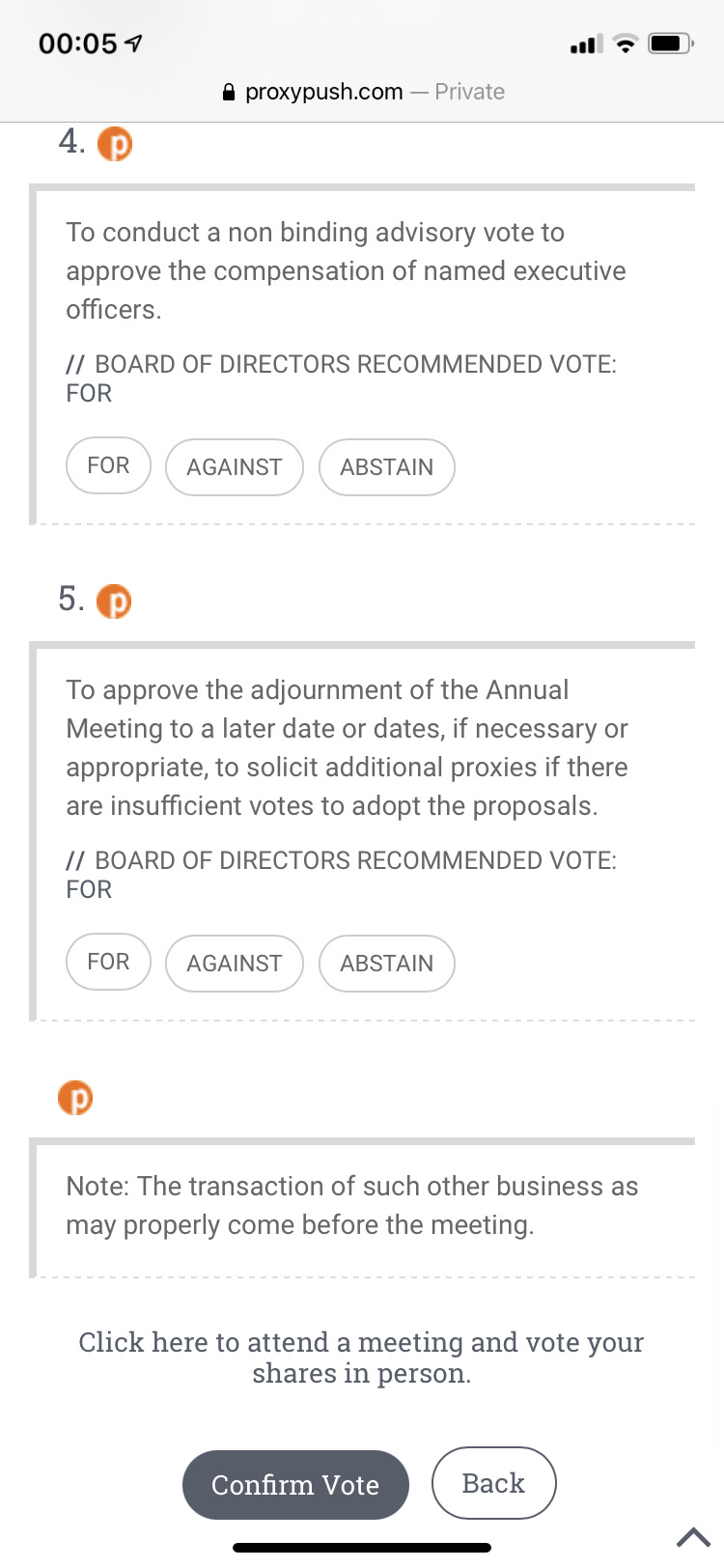Go back using the Back button

coord(493,1483)
